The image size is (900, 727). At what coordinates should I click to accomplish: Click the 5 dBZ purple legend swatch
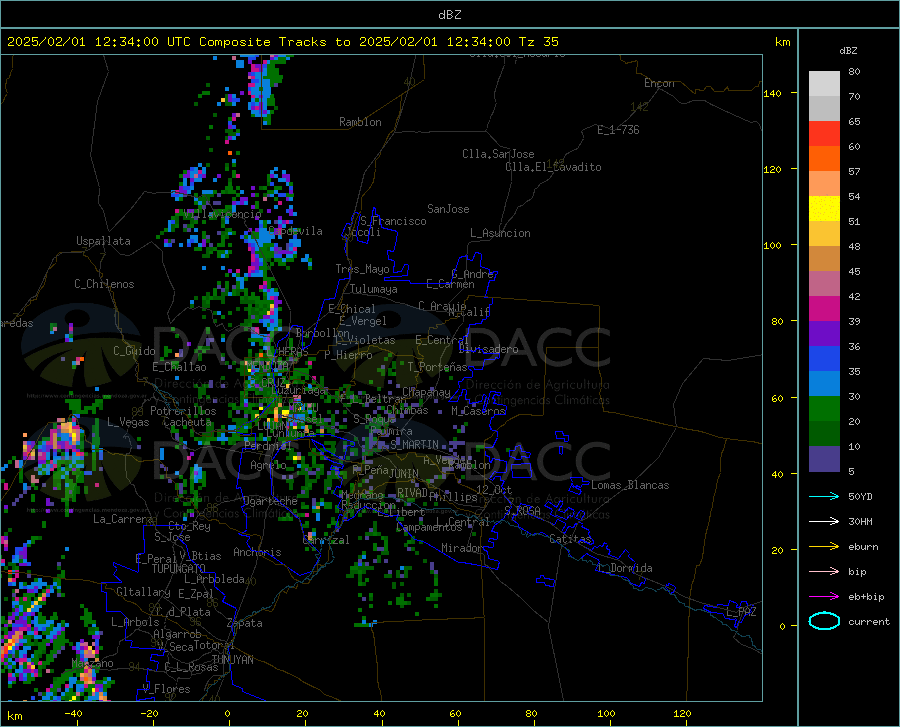[824, 458]
